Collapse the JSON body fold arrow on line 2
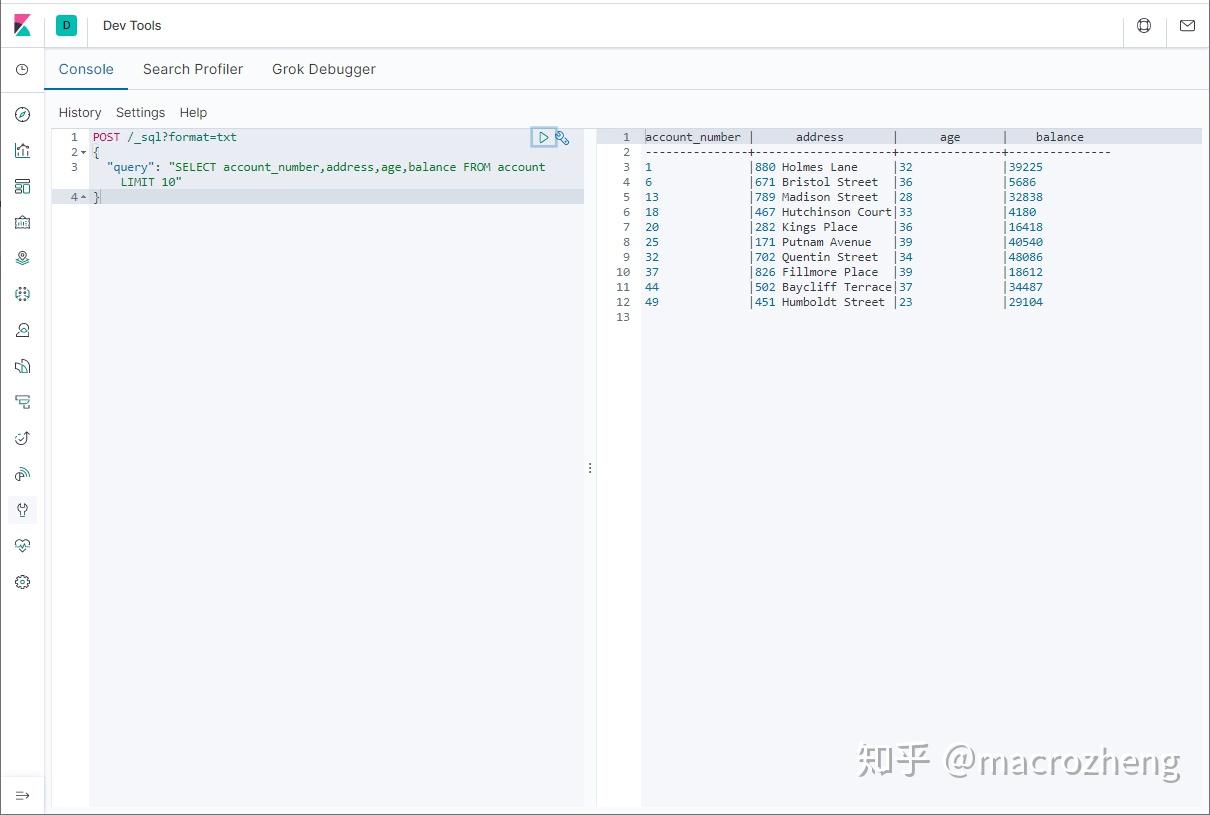Screen dimensions: 1210x815 (84, 151)
